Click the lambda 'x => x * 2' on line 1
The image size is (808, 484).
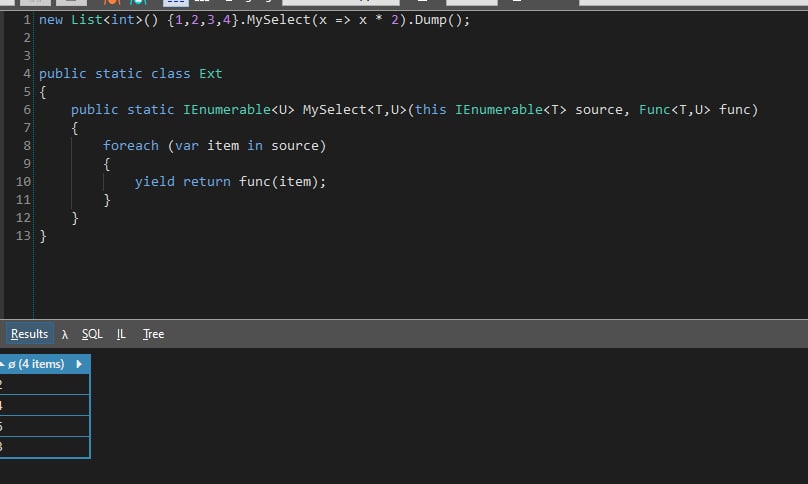point(359,20)
